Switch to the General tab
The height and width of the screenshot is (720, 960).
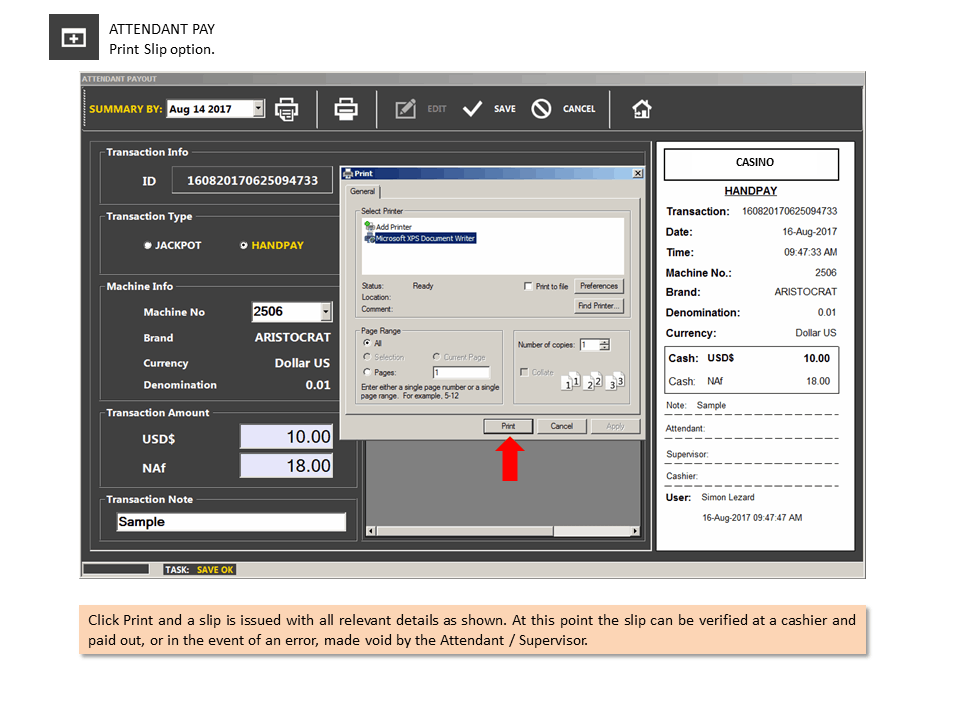(x=362, y=192)
